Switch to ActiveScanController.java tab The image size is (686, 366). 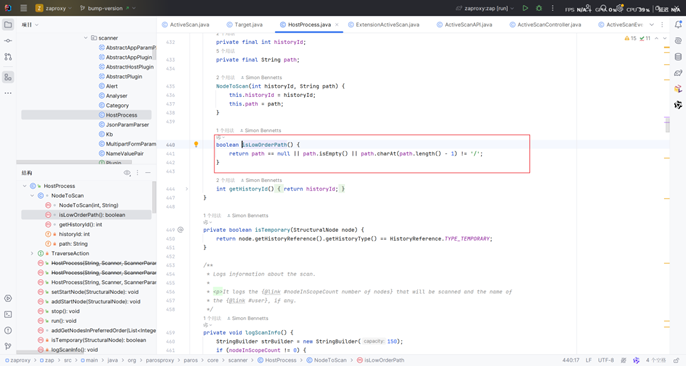[545, 24]
